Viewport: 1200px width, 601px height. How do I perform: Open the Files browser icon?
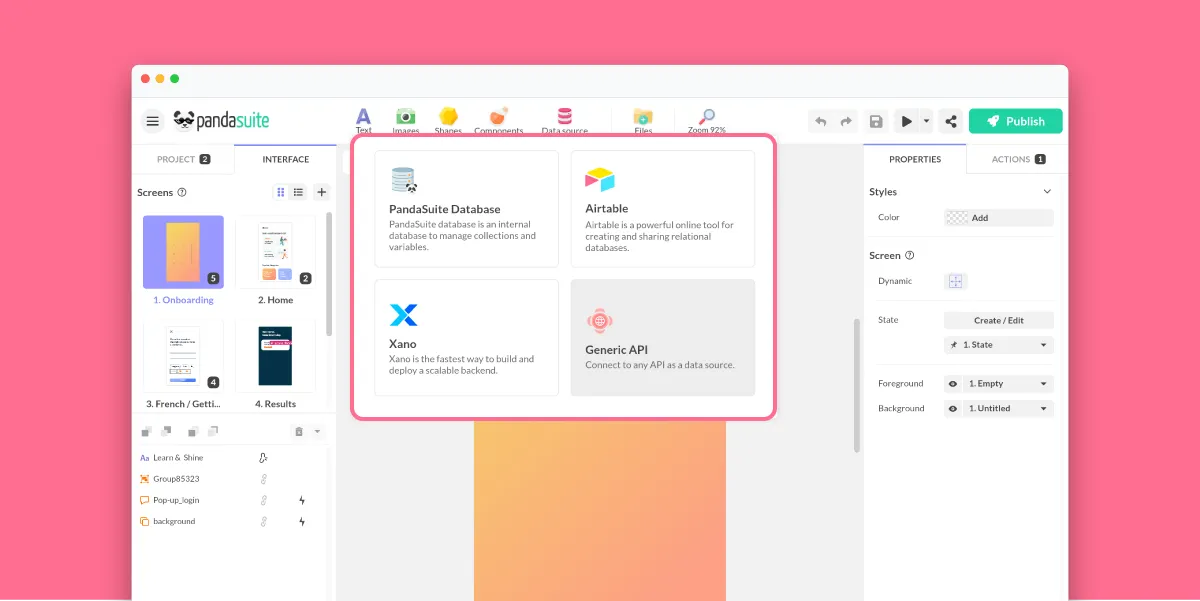(x=643, y=118)
